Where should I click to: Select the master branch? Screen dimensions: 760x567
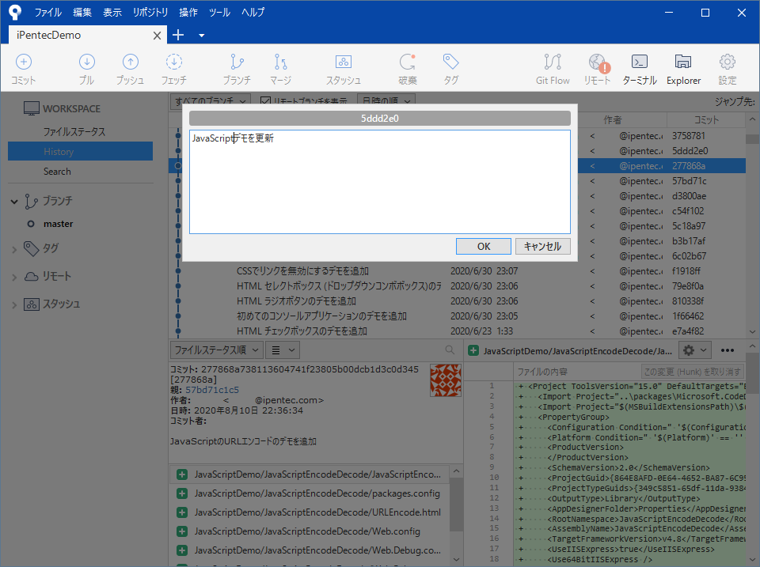[58, 224]
